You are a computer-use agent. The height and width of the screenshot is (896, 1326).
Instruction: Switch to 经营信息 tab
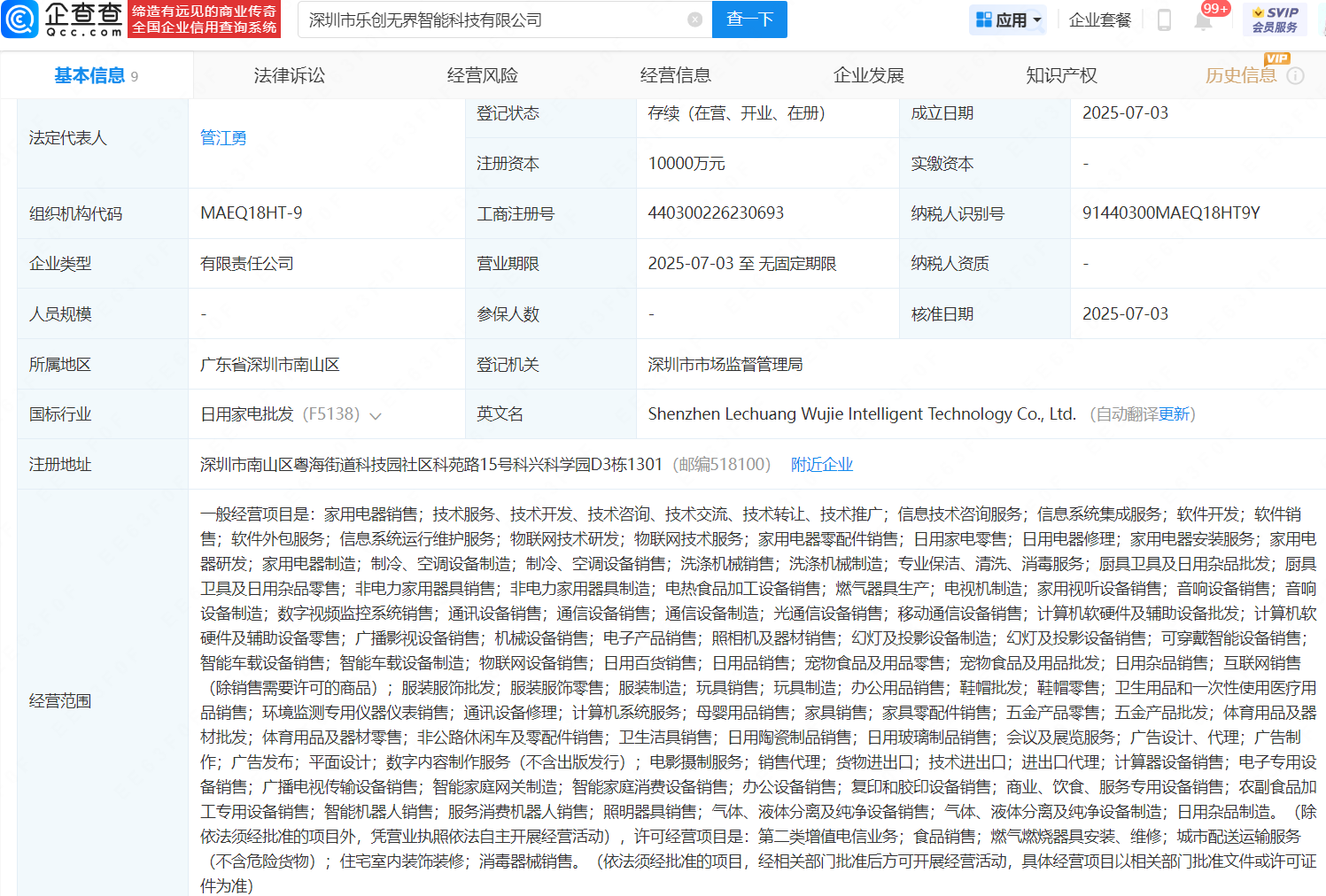(676, 76)
